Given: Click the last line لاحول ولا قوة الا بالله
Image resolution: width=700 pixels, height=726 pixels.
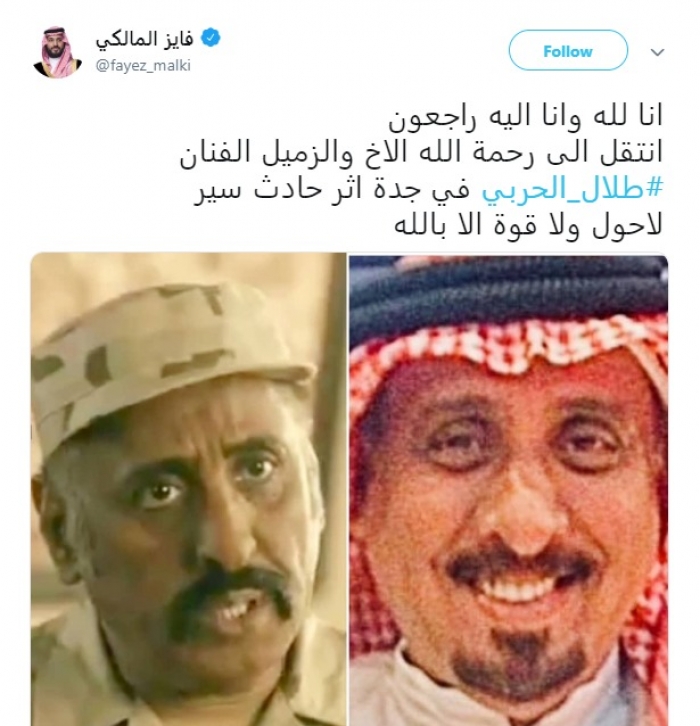Looking at the screenshot, I should point(528,225).
